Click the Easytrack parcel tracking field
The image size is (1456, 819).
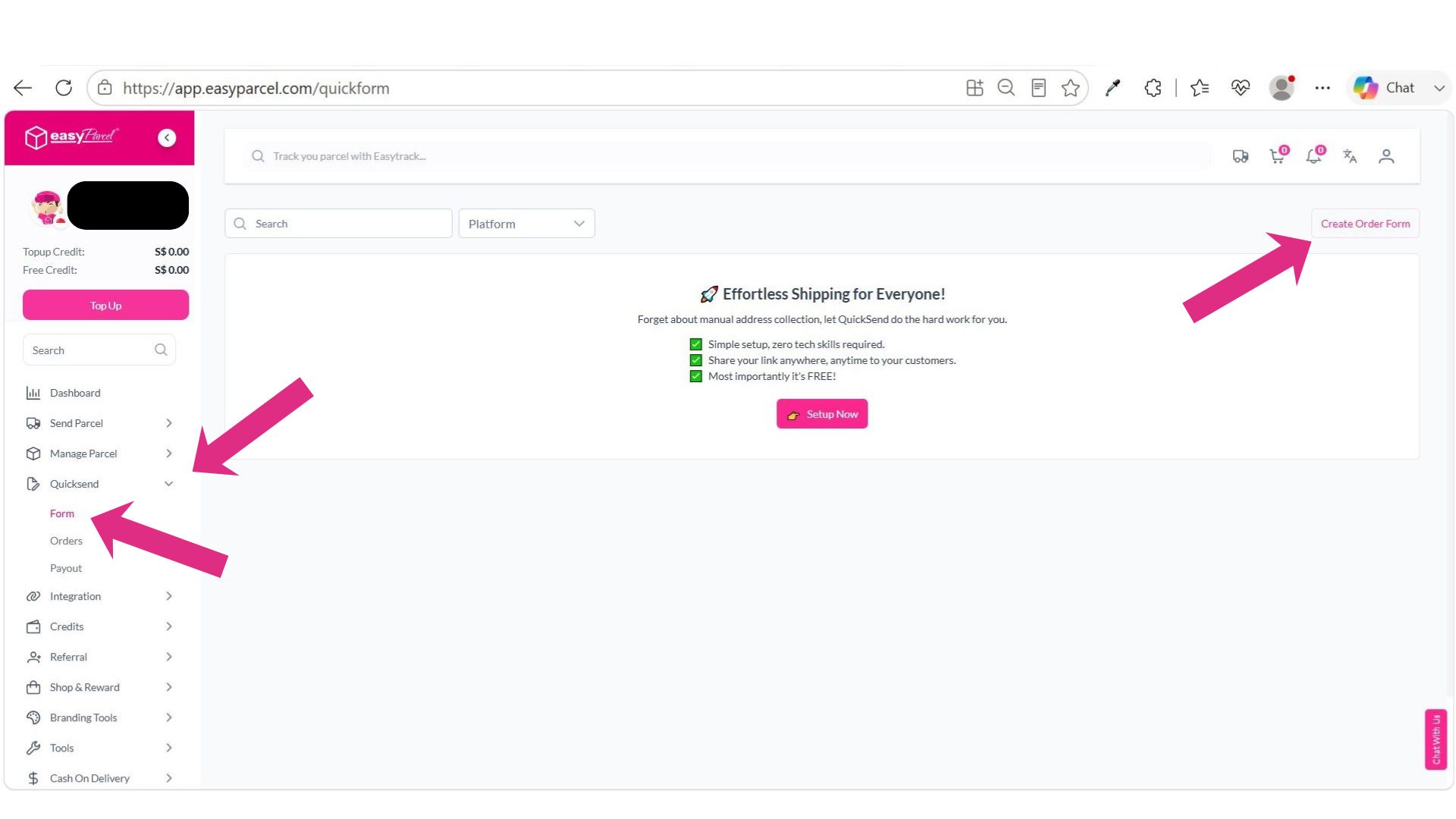(728, 156)
